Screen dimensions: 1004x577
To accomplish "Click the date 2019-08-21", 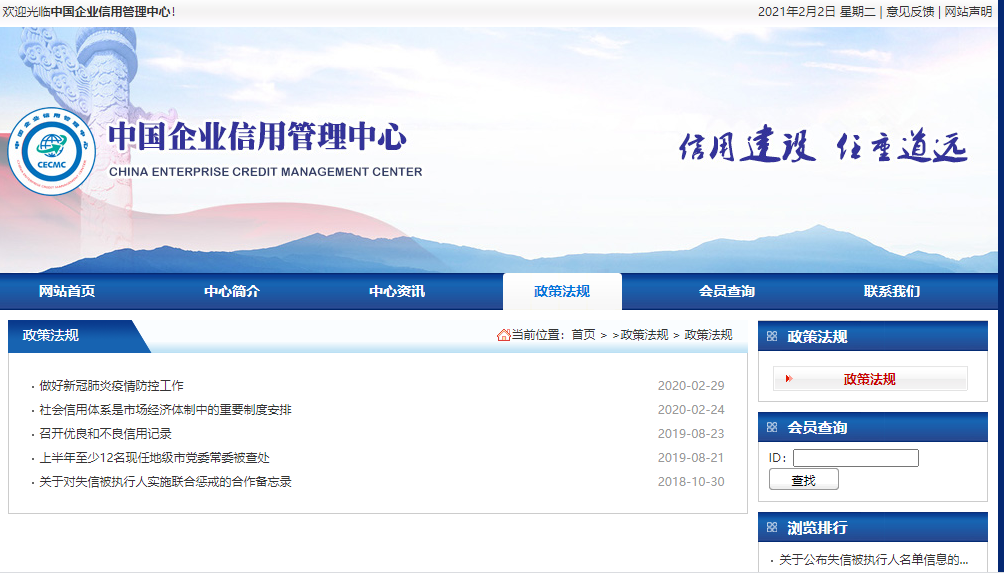I will pos(691,458).
